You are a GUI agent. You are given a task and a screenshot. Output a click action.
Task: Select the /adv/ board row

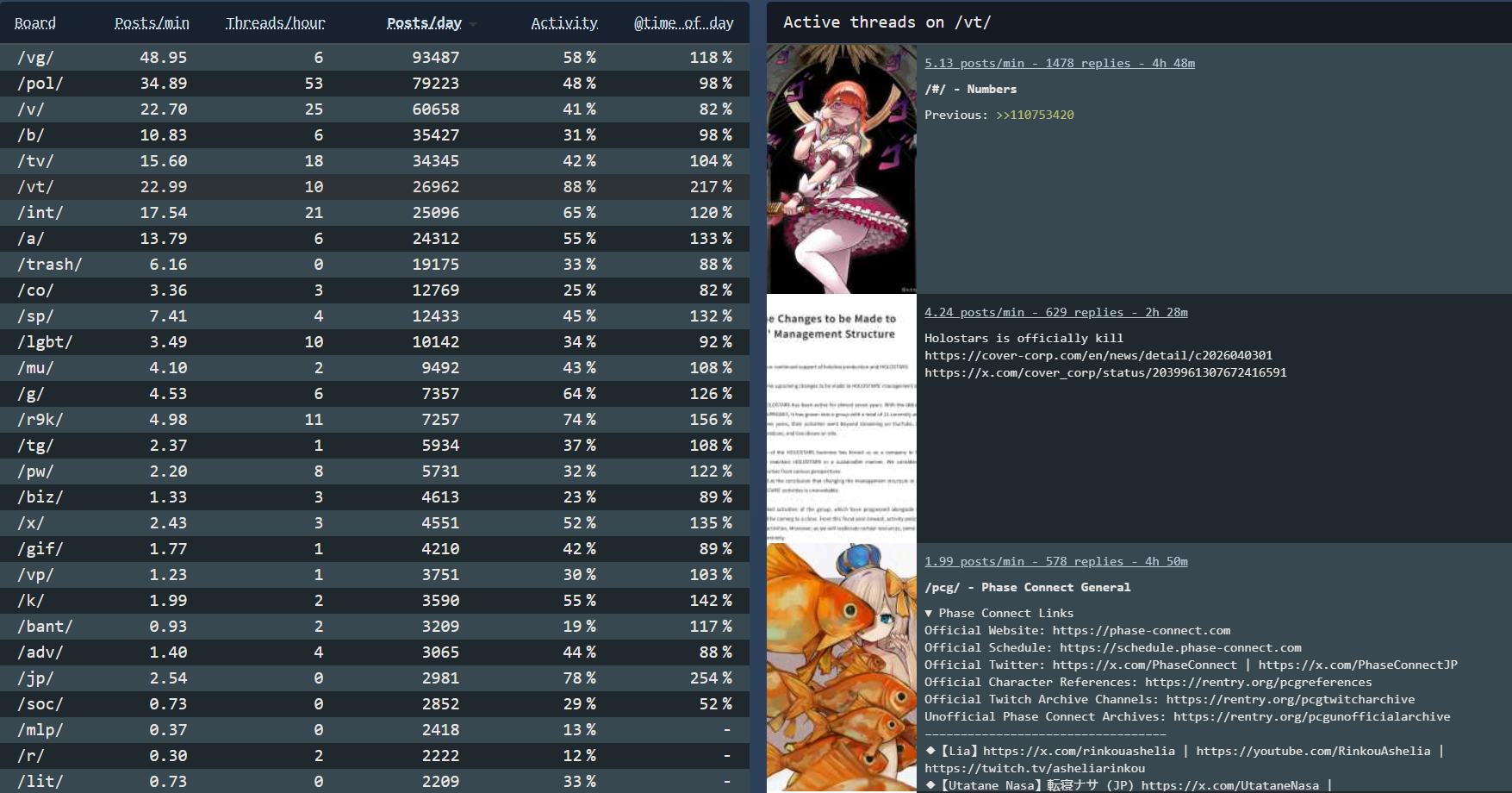(x=375, y=653)
